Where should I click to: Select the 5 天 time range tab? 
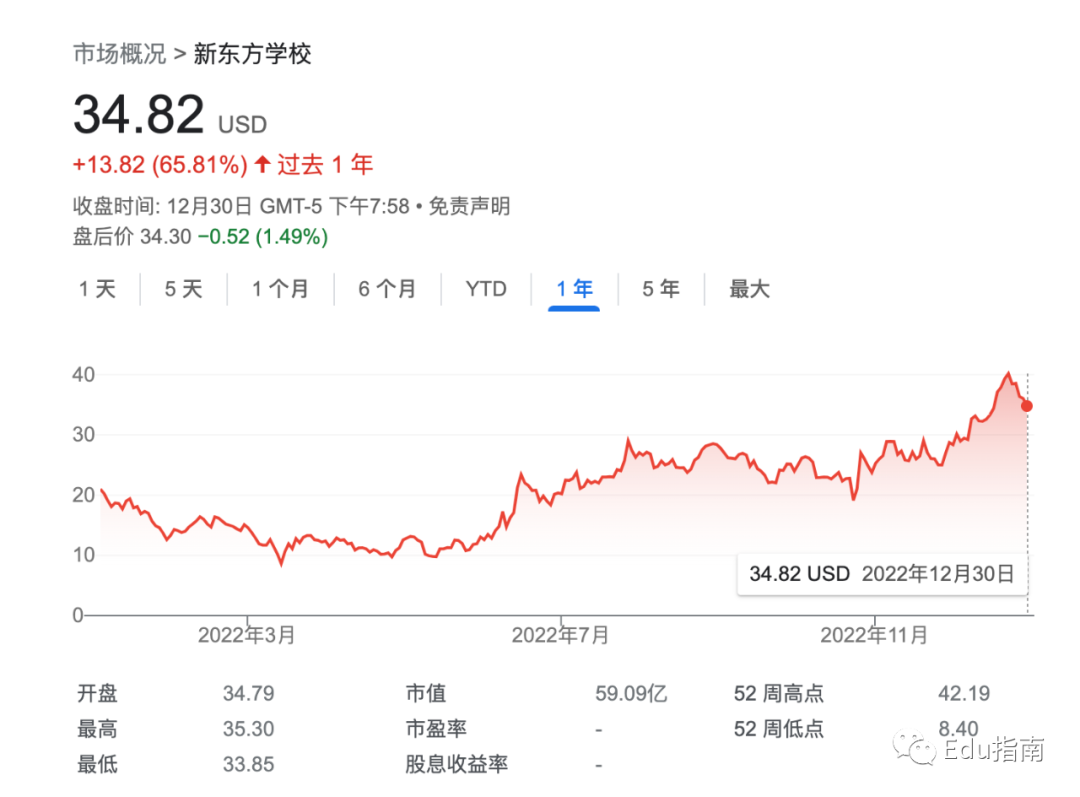pyautogui.click(x=183, y=289)
